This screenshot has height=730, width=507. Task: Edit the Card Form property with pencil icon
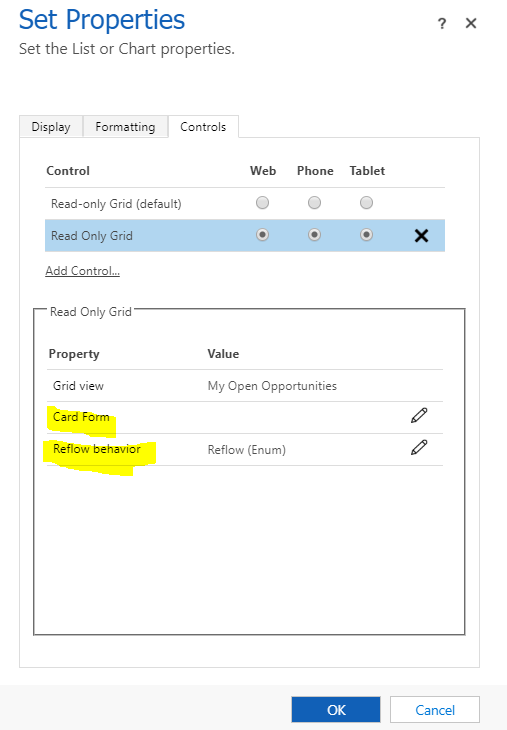coord(419,415)
